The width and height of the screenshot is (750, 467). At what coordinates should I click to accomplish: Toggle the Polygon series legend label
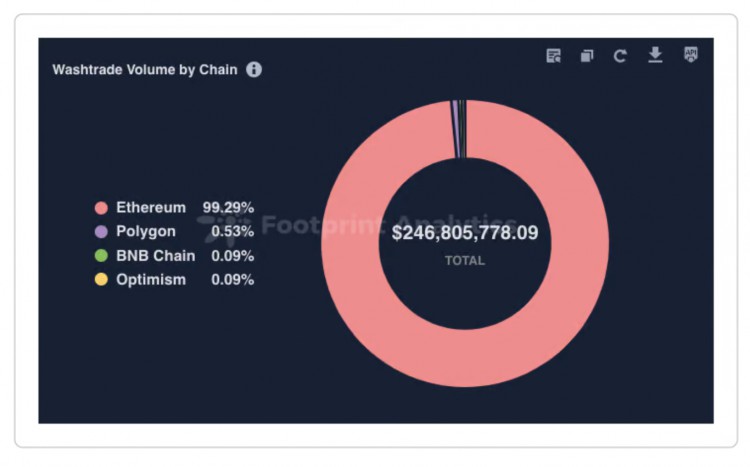click(x=146, y=232)
